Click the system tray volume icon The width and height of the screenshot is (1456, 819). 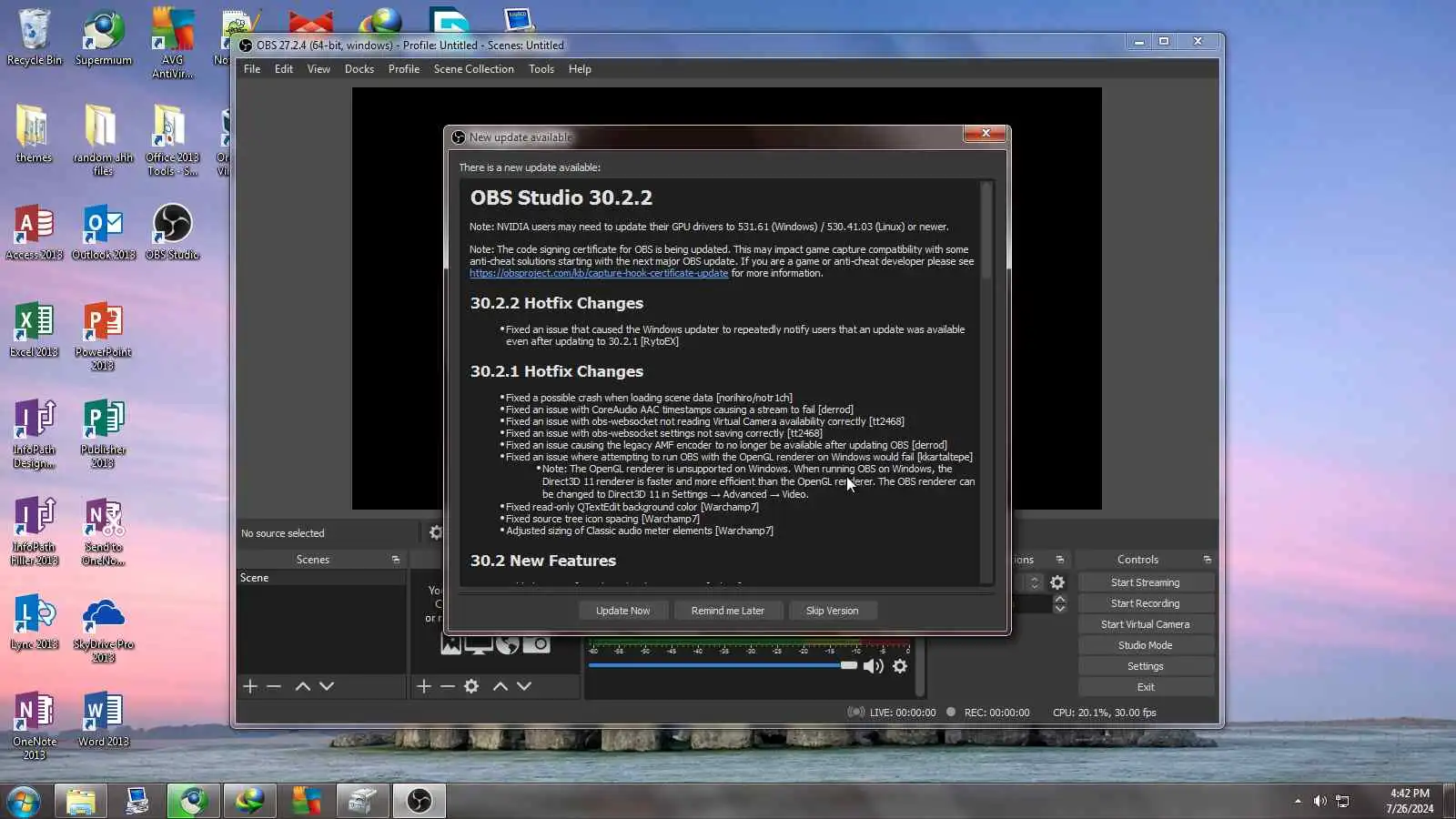[x=1319, y=802]
